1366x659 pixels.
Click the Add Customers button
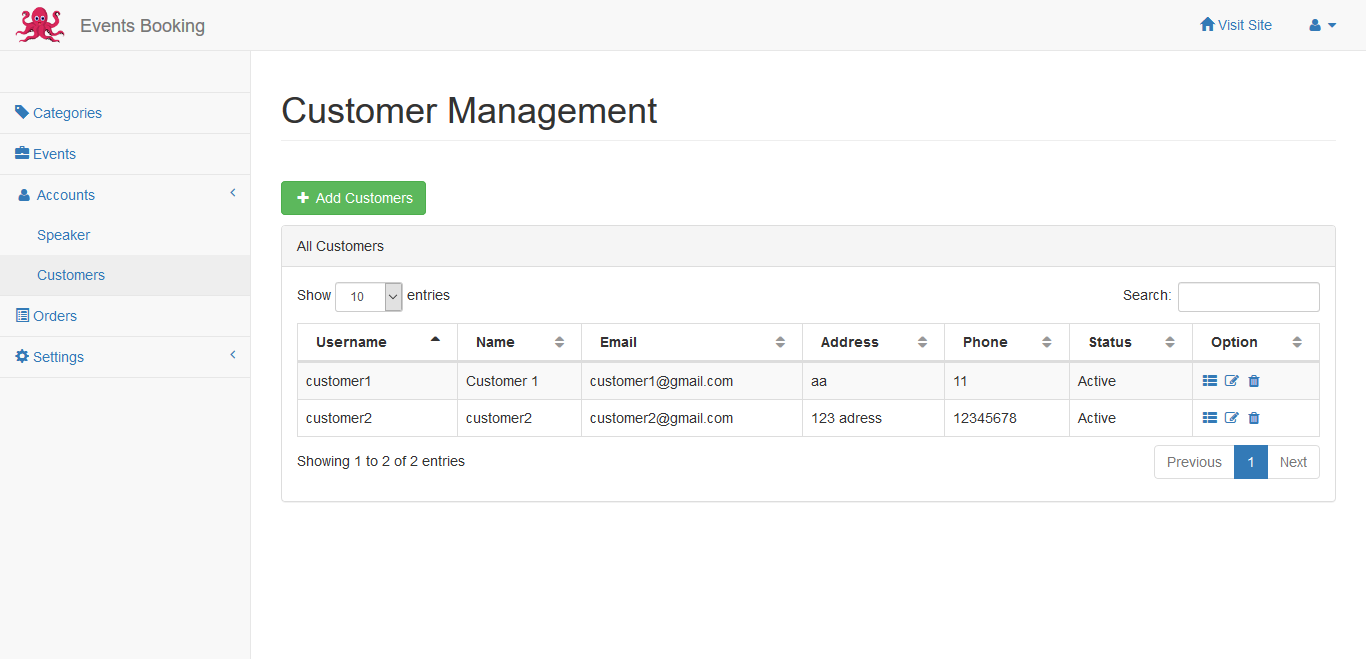353,198
